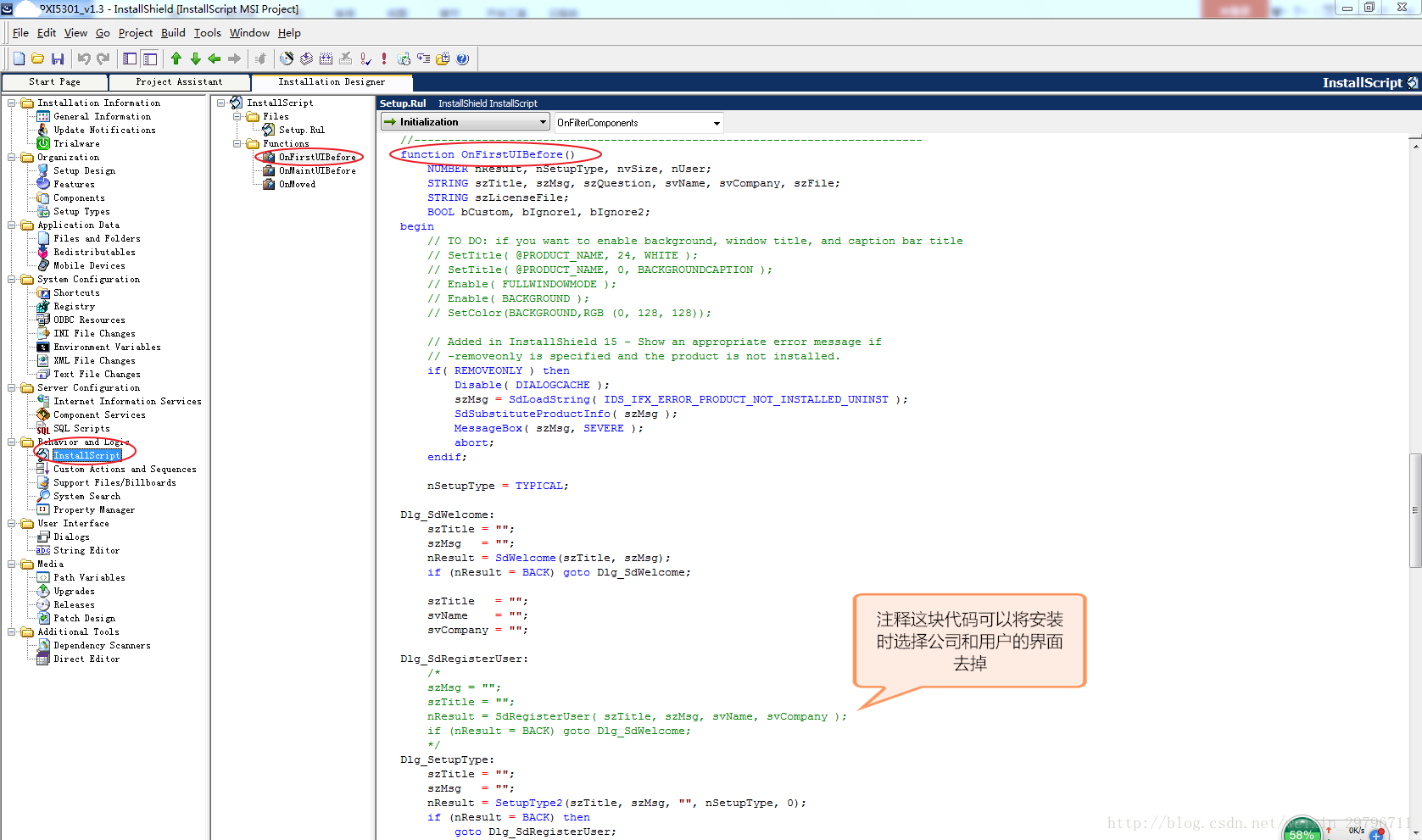
Task: Click the Test release checkmark icon
Action: (x=365, y=58)
